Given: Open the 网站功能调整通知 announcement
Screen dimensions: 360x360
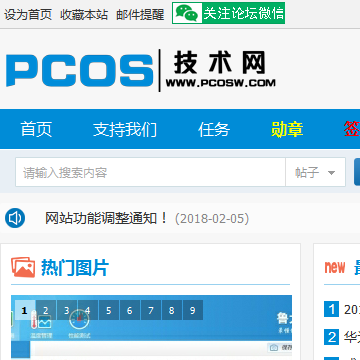Looking at the screenshot, I should 107,218.
